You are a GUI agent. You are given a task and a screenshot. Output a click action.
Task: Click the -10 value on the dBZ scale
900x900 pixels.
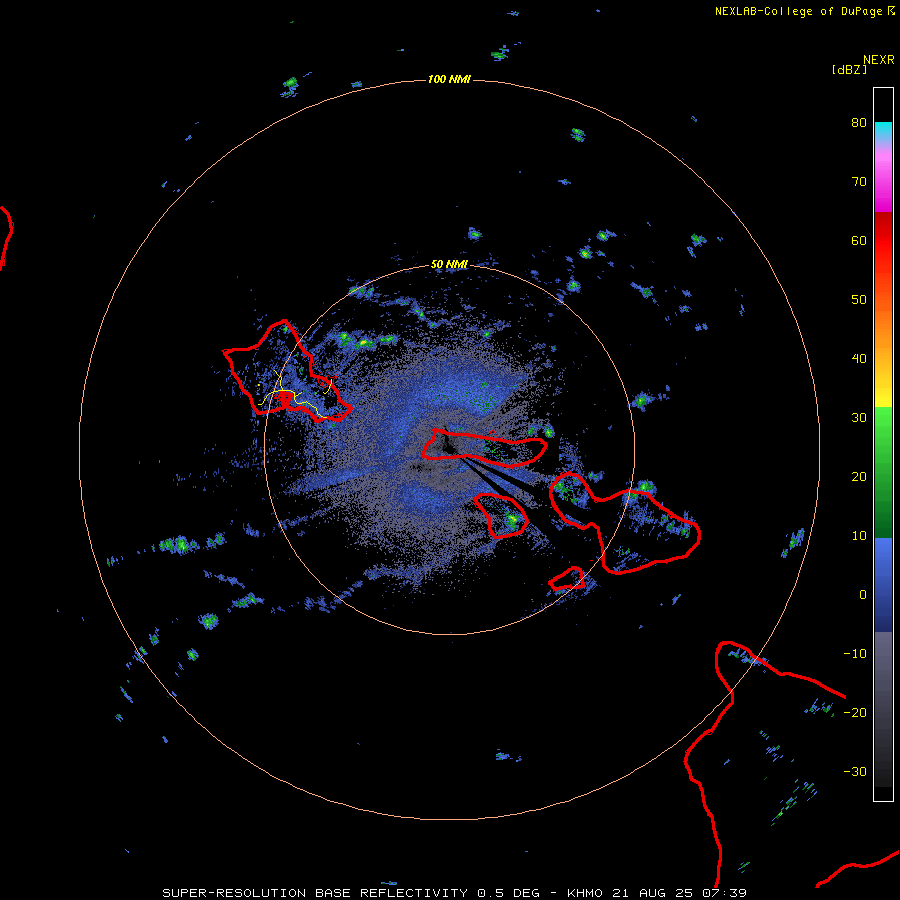[x=855, y=654]
